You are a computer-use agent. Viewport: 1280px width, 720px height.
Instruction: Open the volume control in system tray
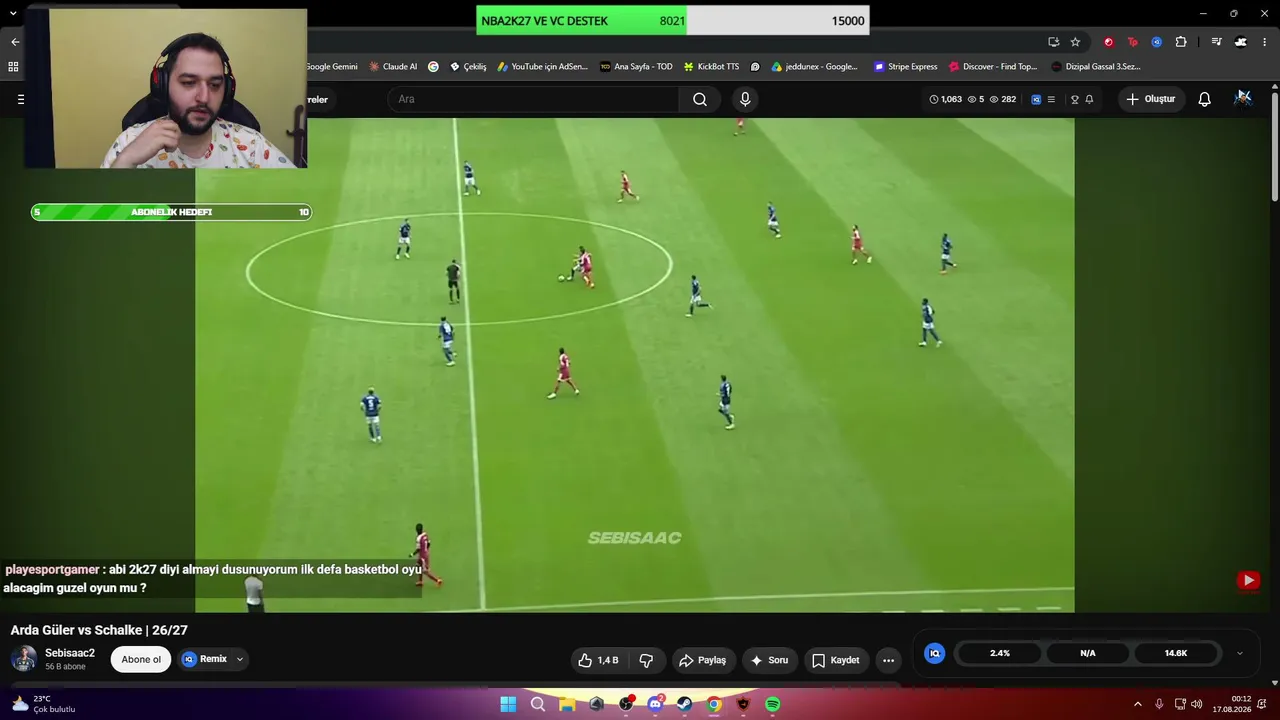(x=1197, y=704)
